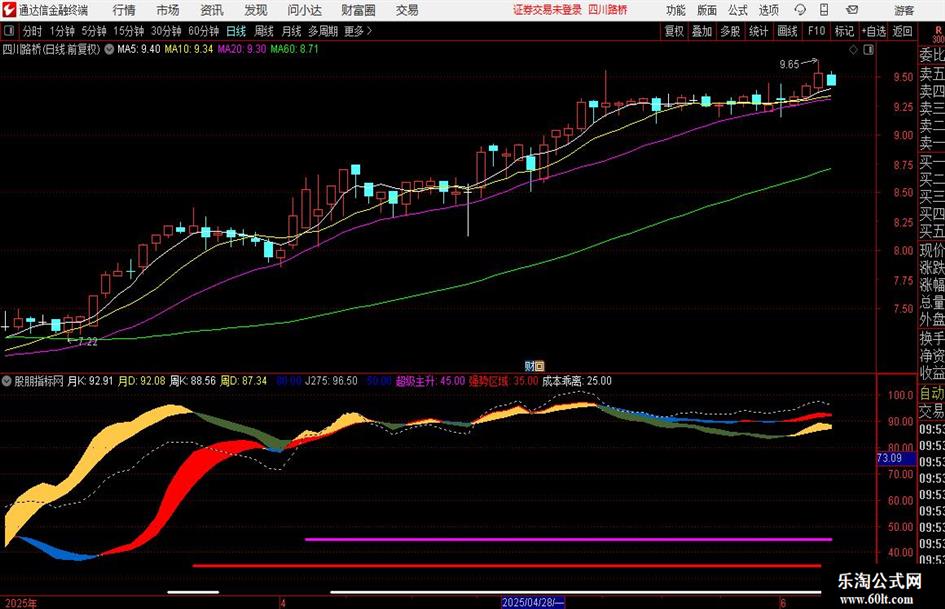The height and width of the screenshot is (609, 945).
Task: Click the J275: 96.50 value
Action: [x=331, y=381]
